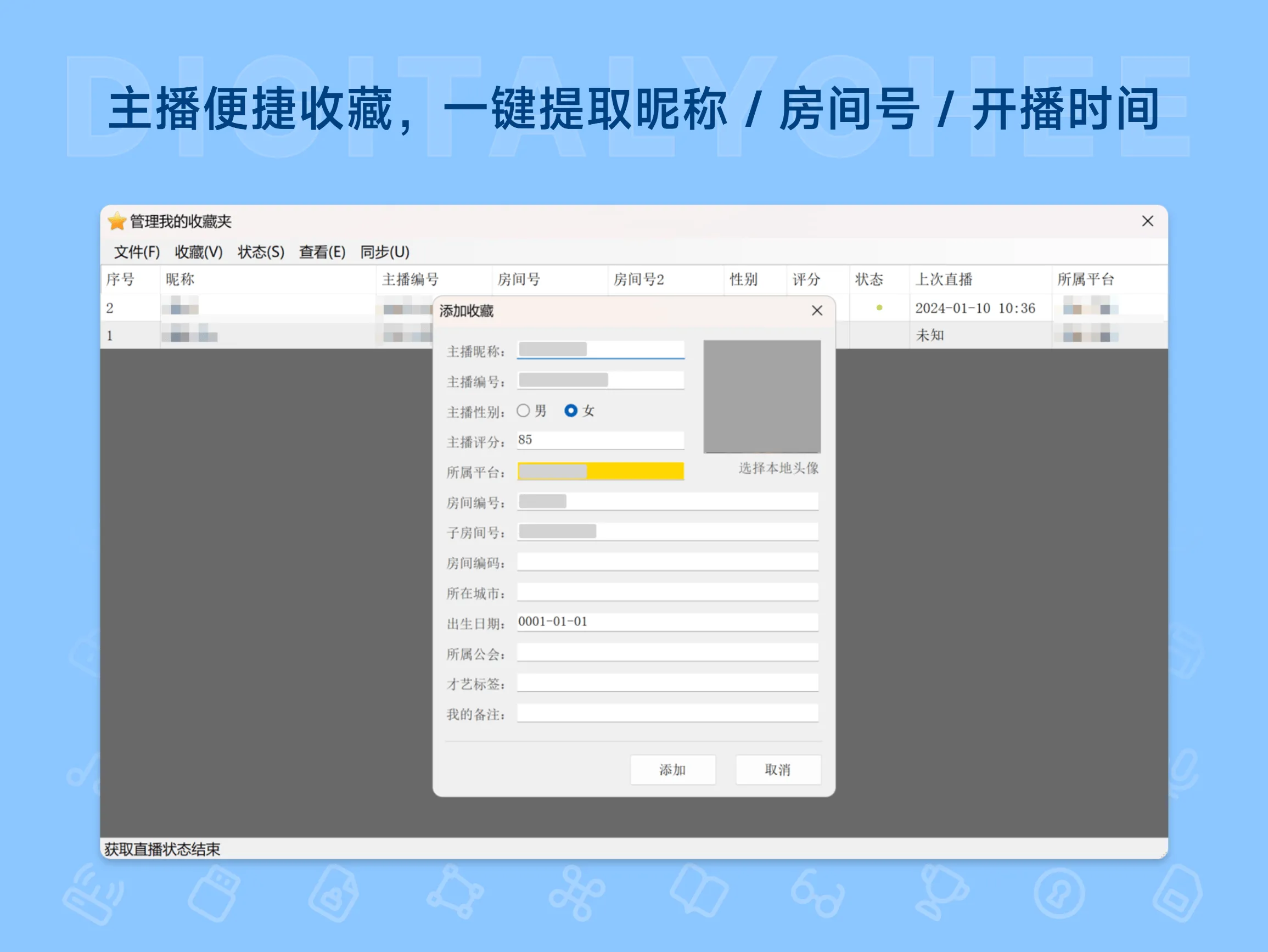Click the 选择本地头像 link
This screenshot has height=952, width=1268.
point(778,468)
